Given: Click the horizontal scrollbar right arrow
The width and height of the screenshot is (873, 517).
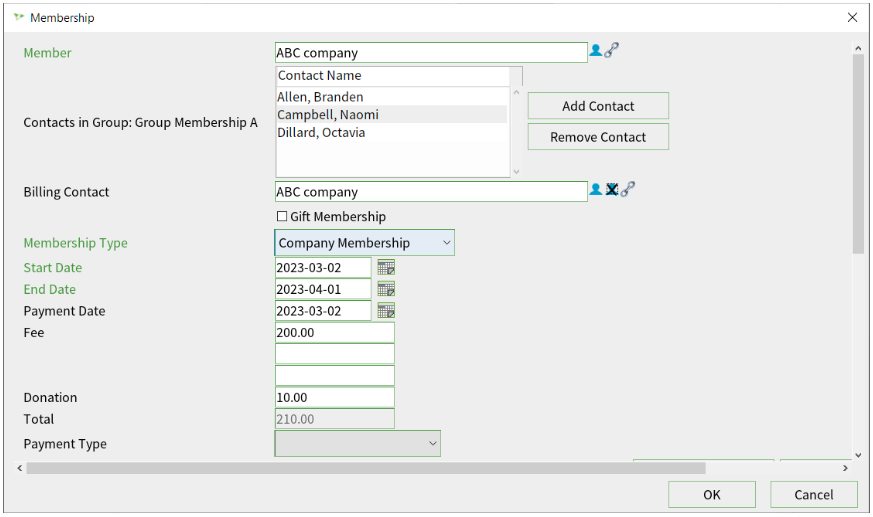Looking at the screenshot, I should [845, 468].
